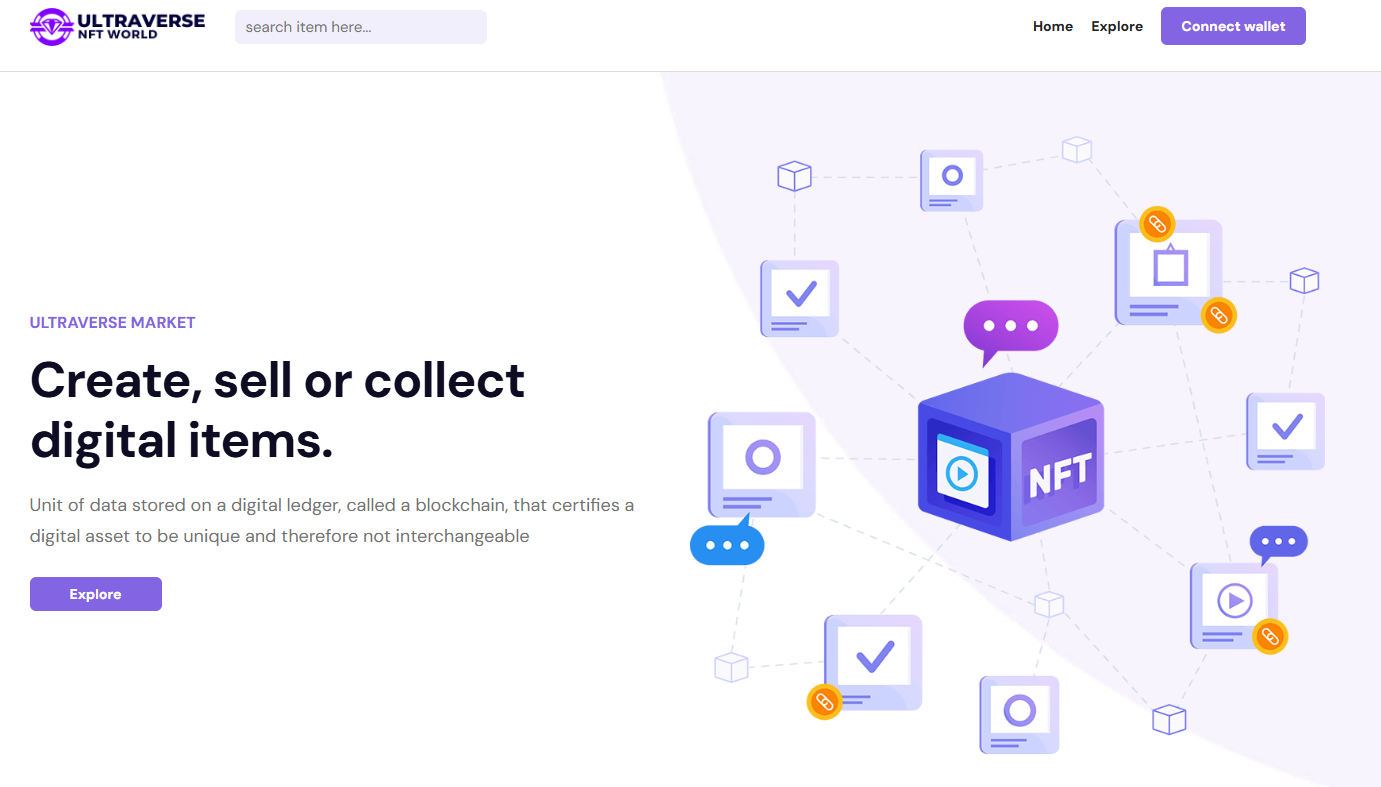
Task: Click the checkmark card at the right edge
Action: (x=1285, y=431)
